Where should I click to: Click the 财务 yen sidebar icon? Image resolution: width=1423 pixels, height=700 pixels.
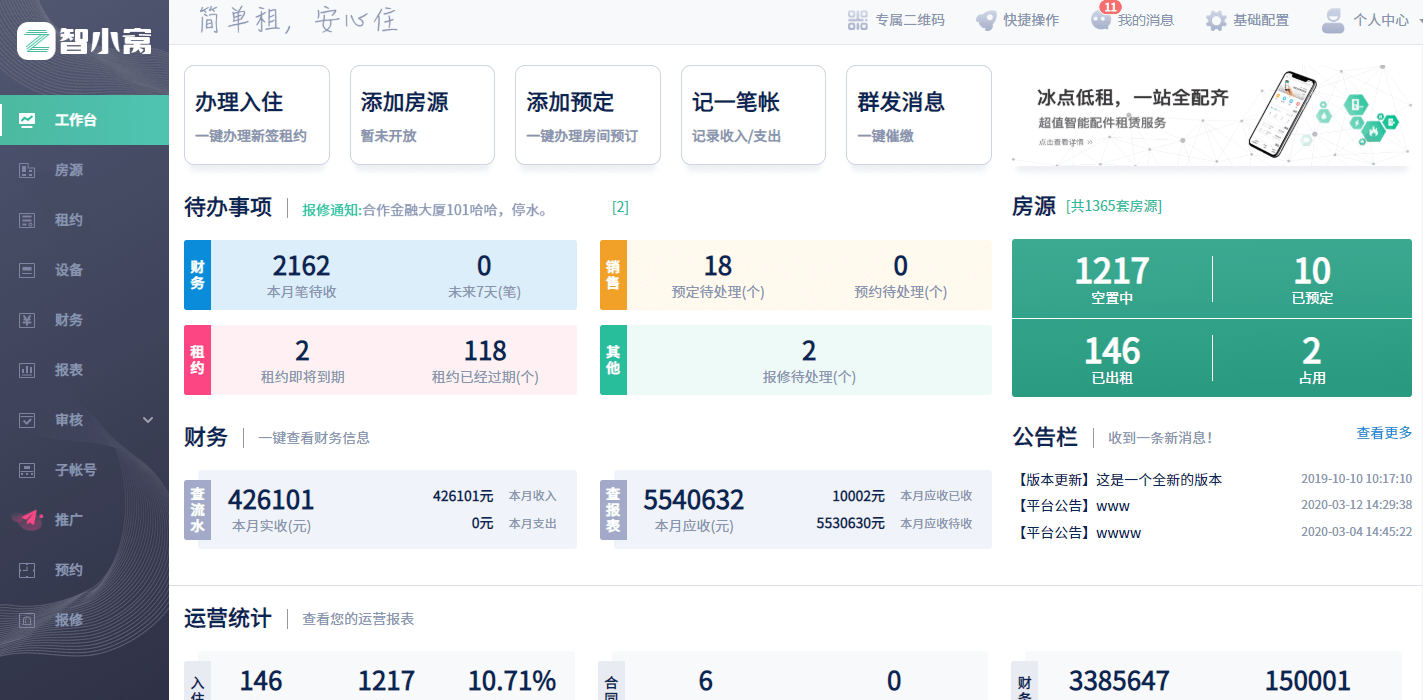28,320
